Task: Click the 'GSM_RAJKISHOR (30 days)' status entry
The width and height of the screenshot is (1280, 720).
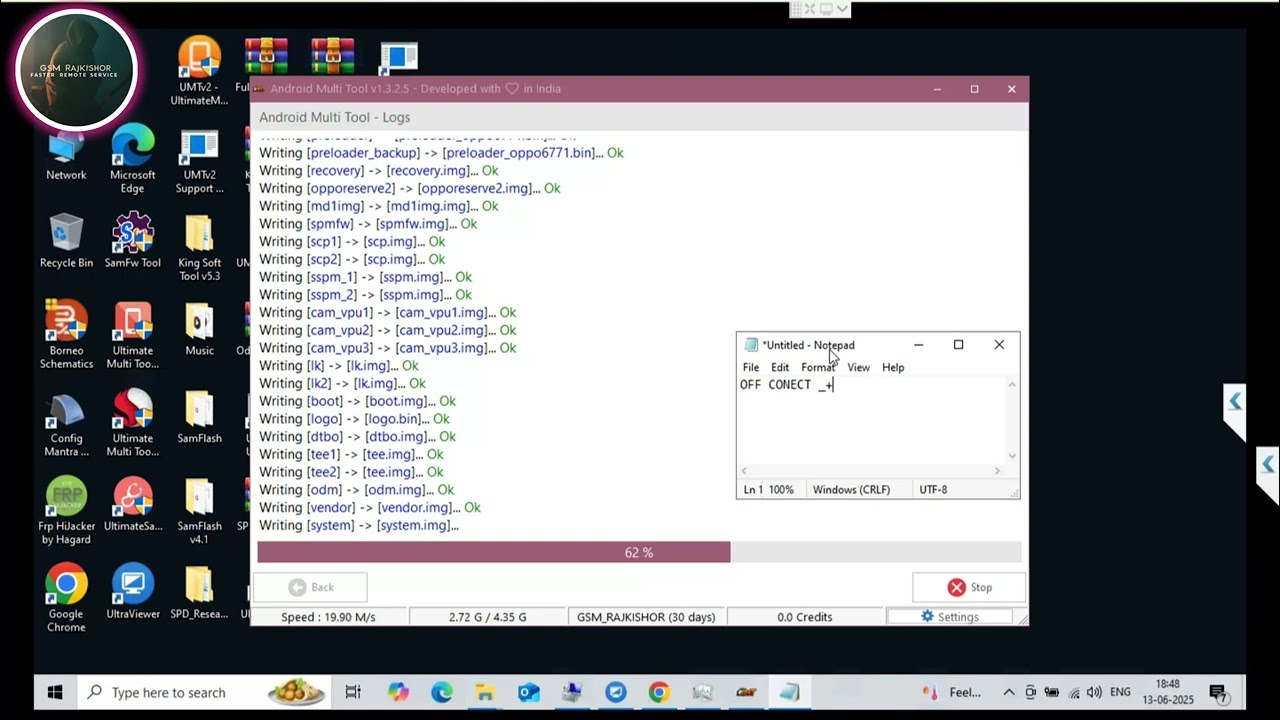Action: (646, 617)
